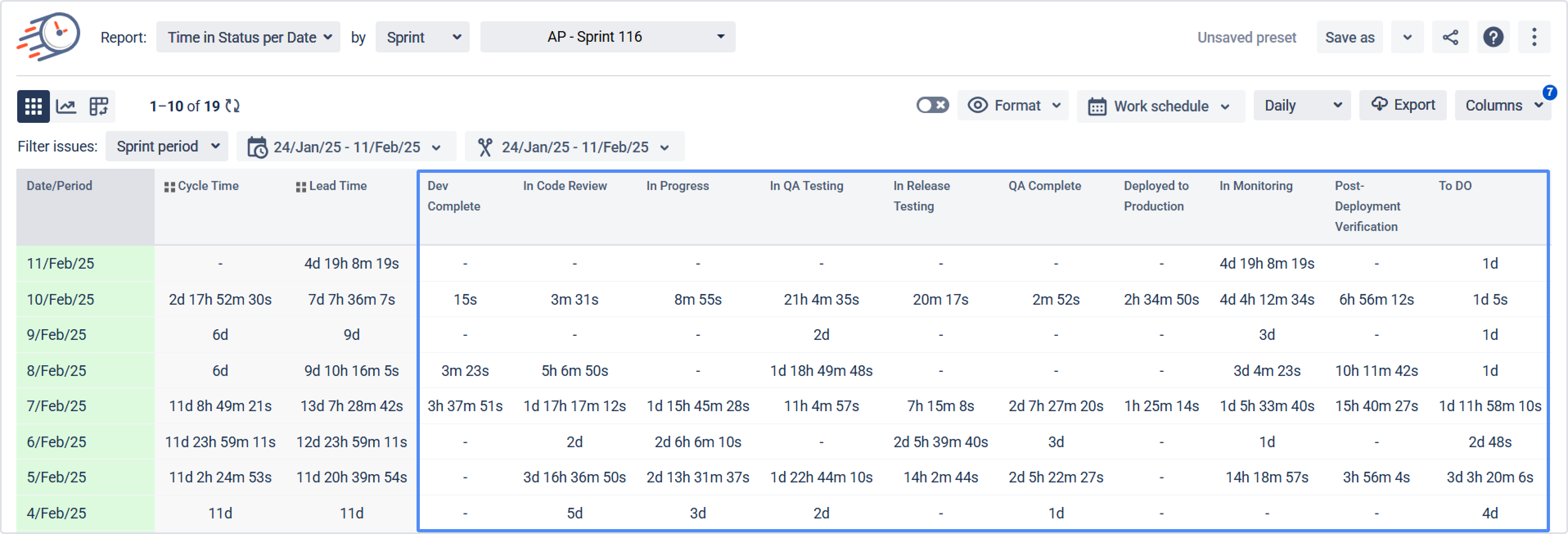Image resolution: width=1568 pixels, height=534 pixels.
Task: Open the Work schedule menu
Action: tap(1160, 106)
